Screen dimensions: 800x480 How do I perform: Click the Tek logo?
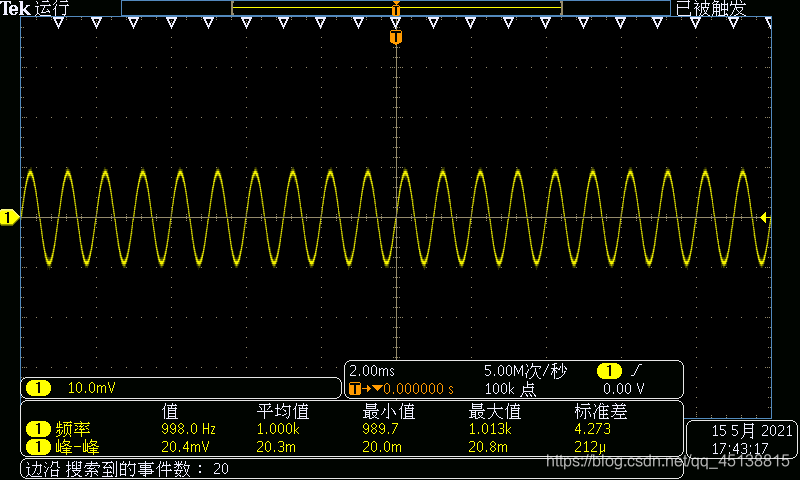pos(16,8)
